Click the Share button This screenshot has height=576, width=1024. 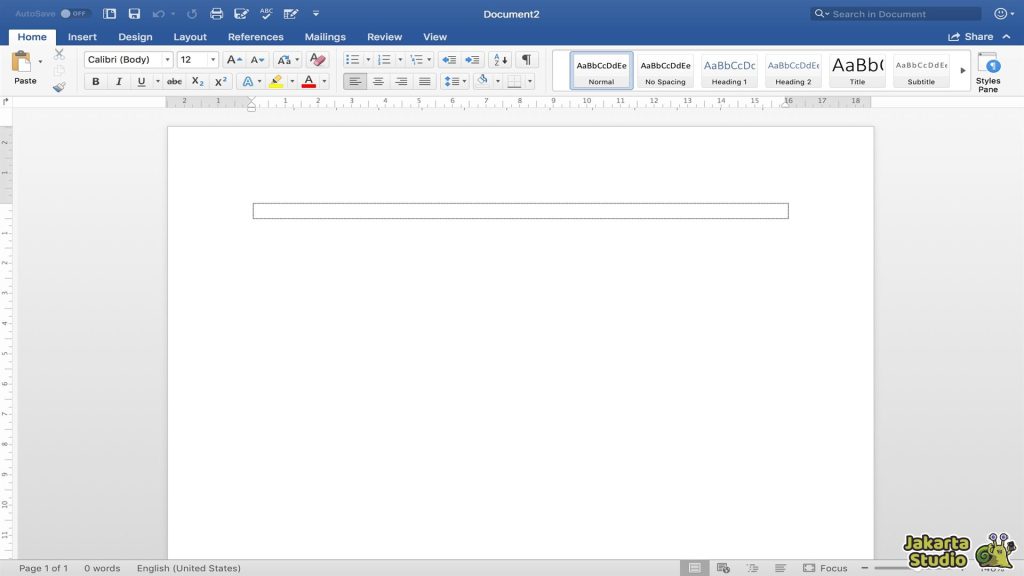click(x=970, y=37)
